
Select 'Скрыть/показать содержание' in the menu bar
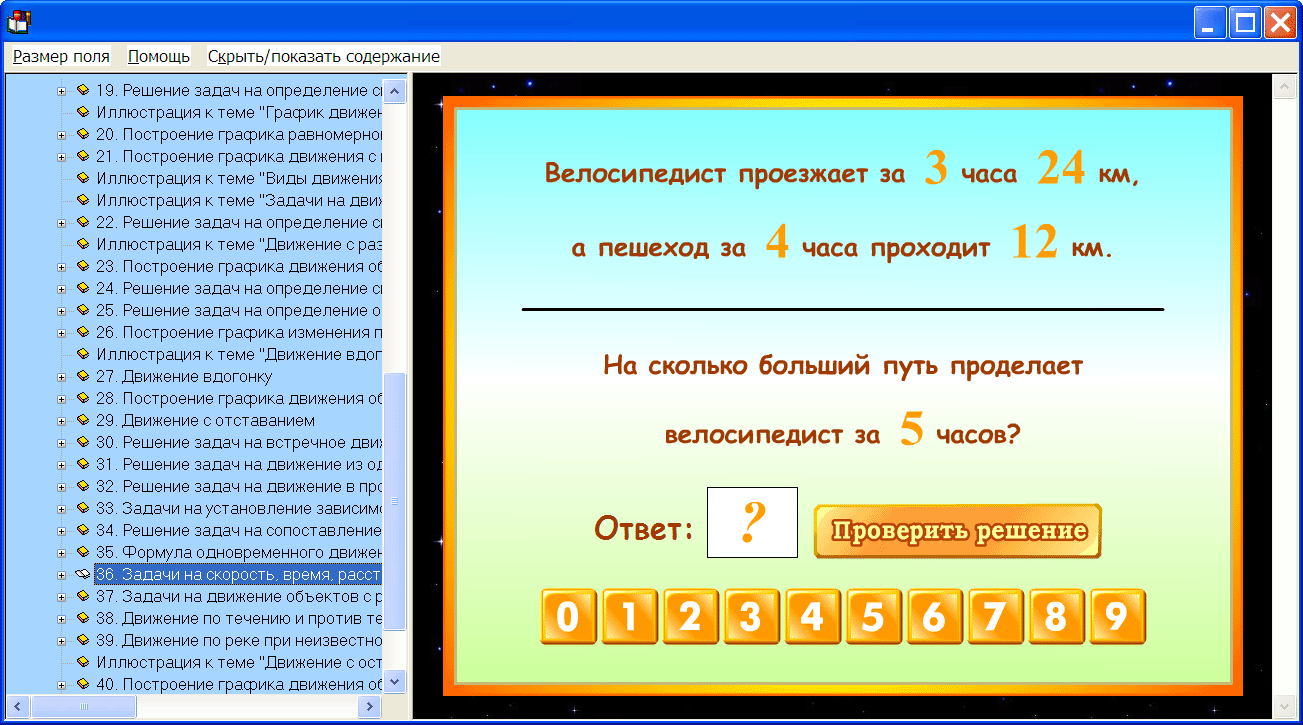[322, 56]
